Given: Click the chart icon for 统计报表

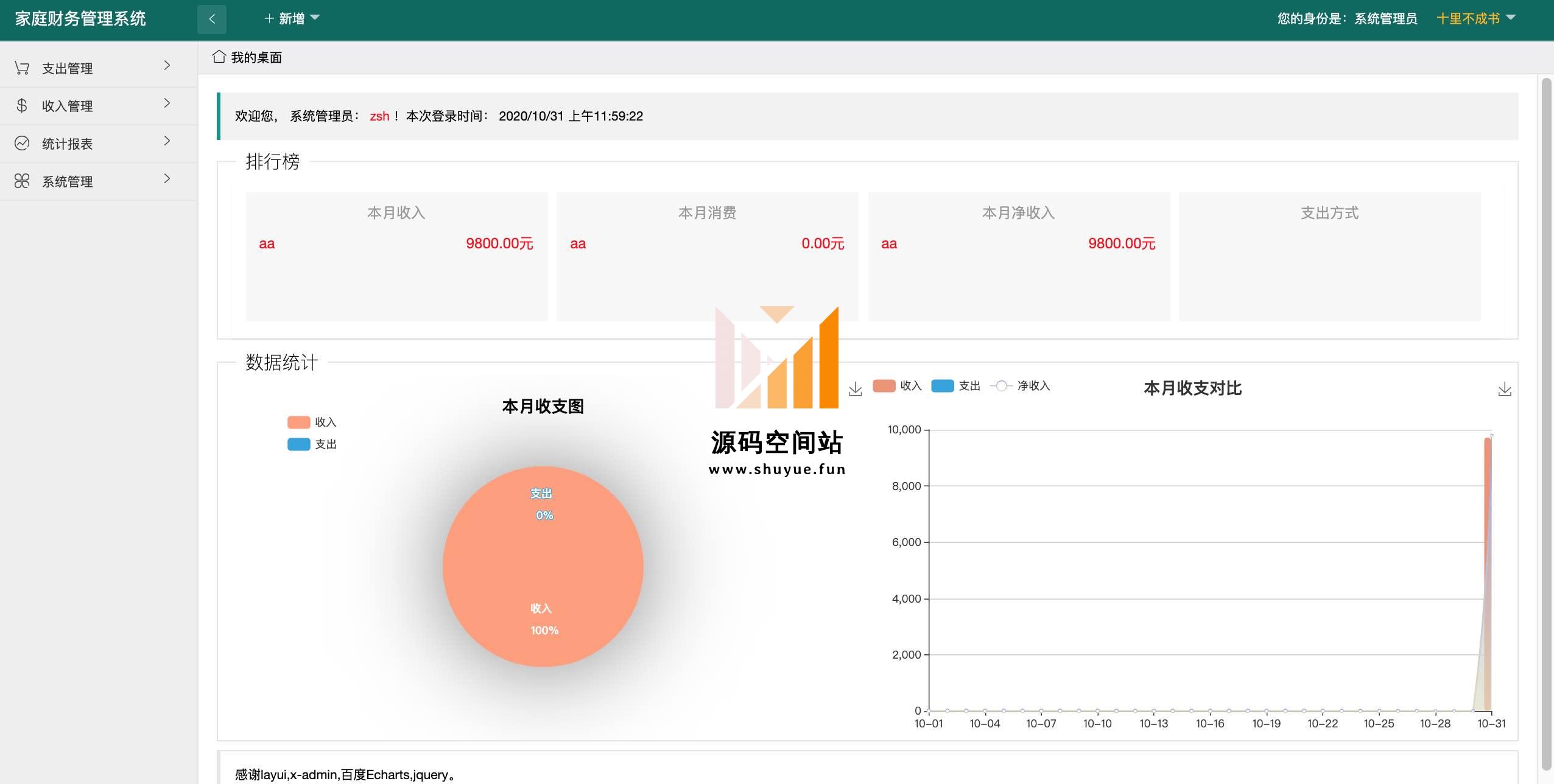Looking at the screenshot, I should [x=22, y=144].
